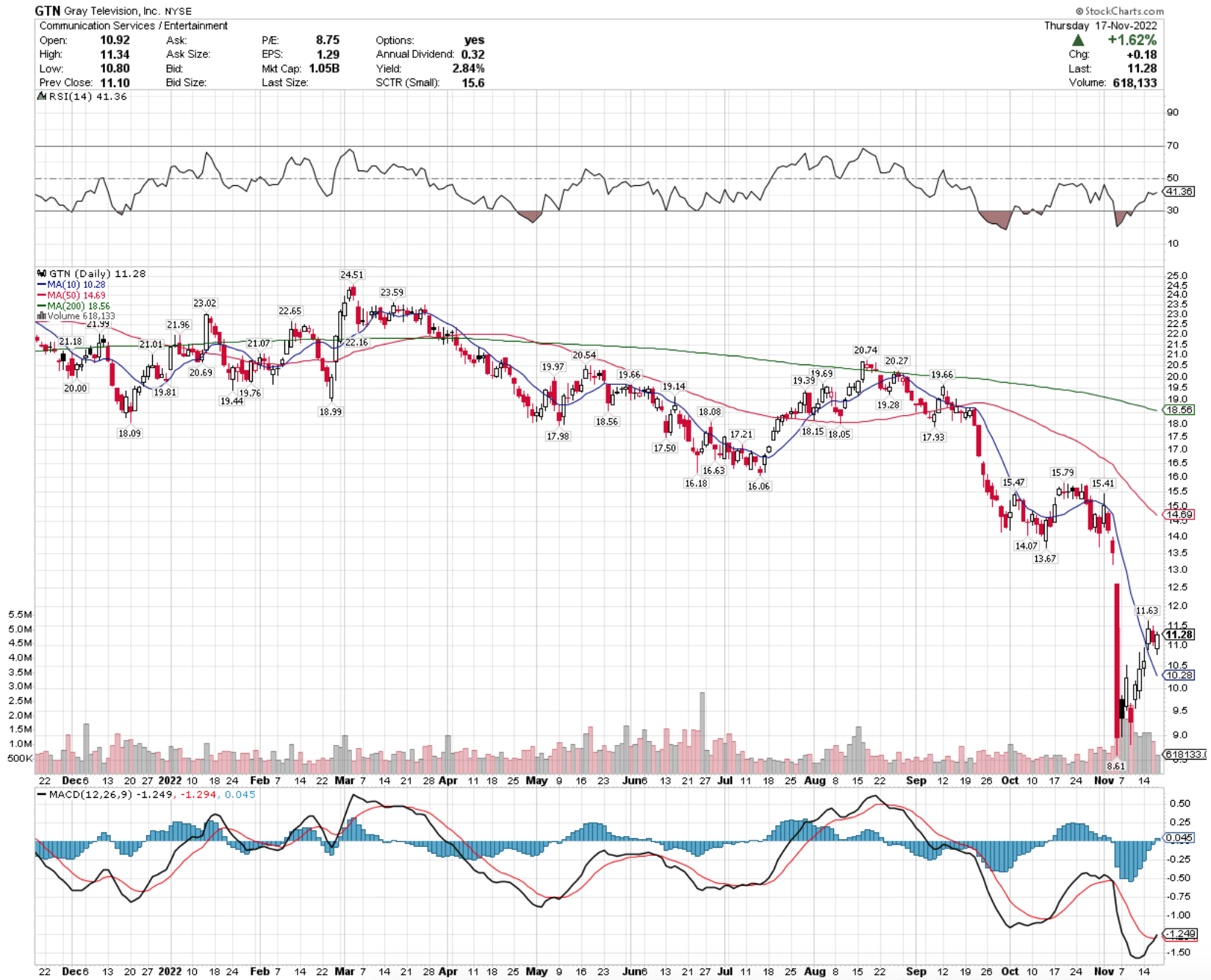Click the 0.045 MACD histogram axis tag
The image size is (1211, 980).
pos(1179,837)
